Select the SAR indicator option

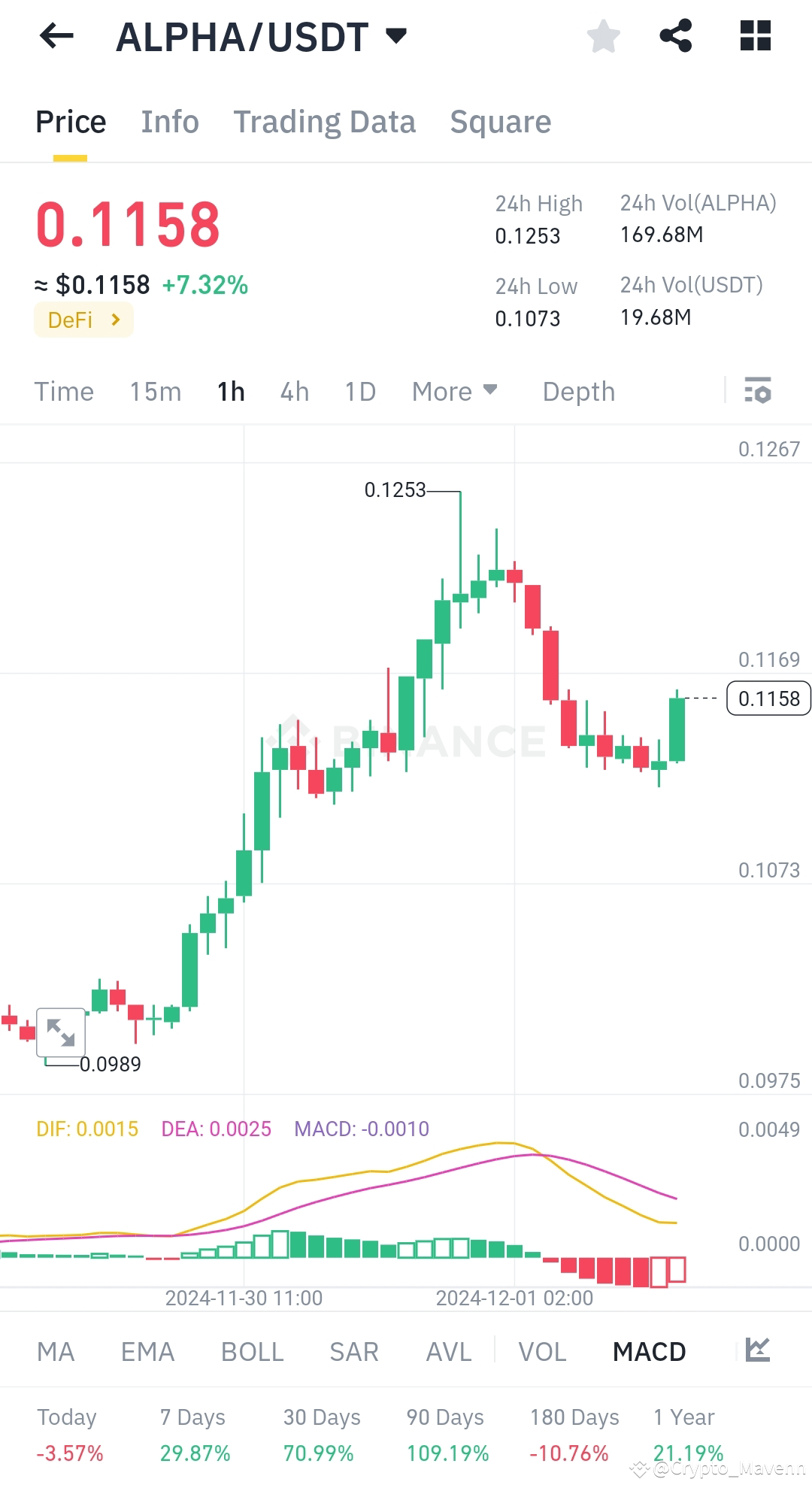pyautogui.click(x=353, y=1351)
